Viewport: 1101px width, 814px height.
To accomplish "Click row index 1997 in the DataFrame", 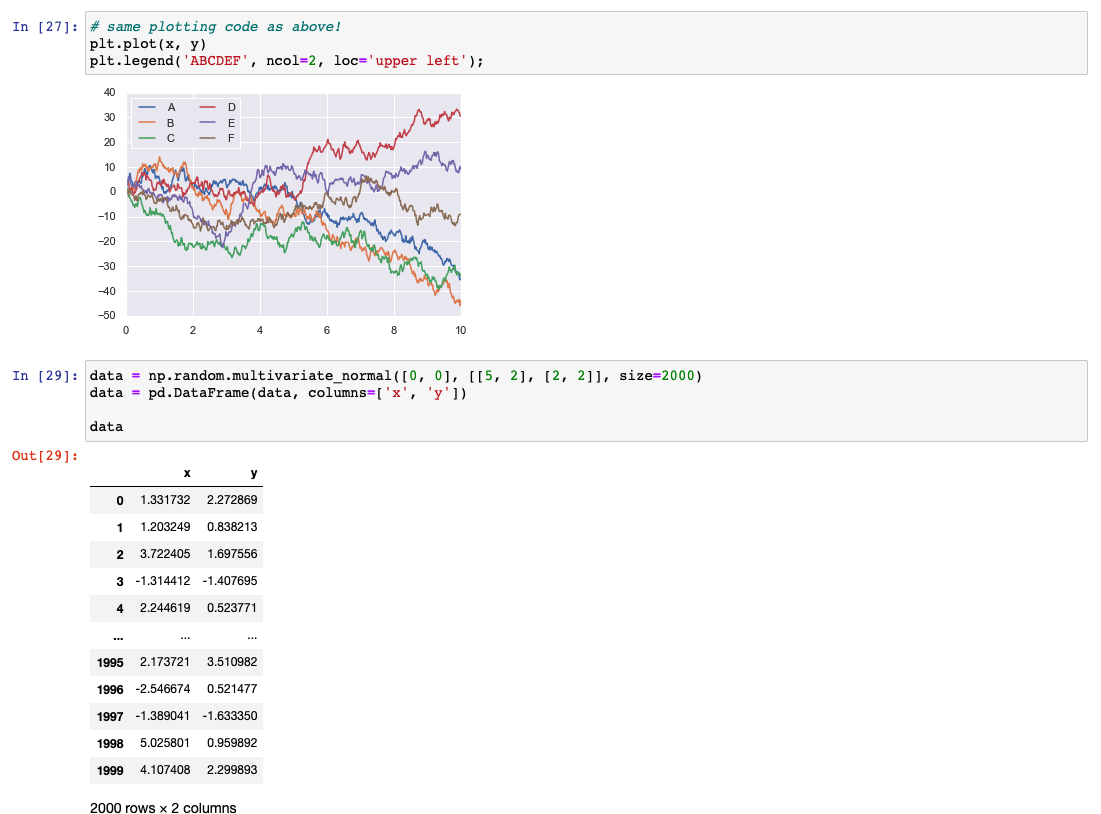I will (110, 717).
